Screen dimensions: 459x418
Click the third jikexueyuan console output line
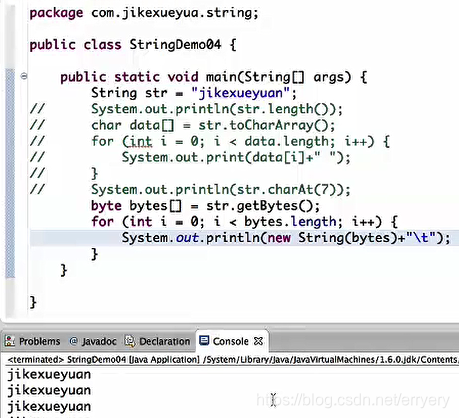(49, 407)
